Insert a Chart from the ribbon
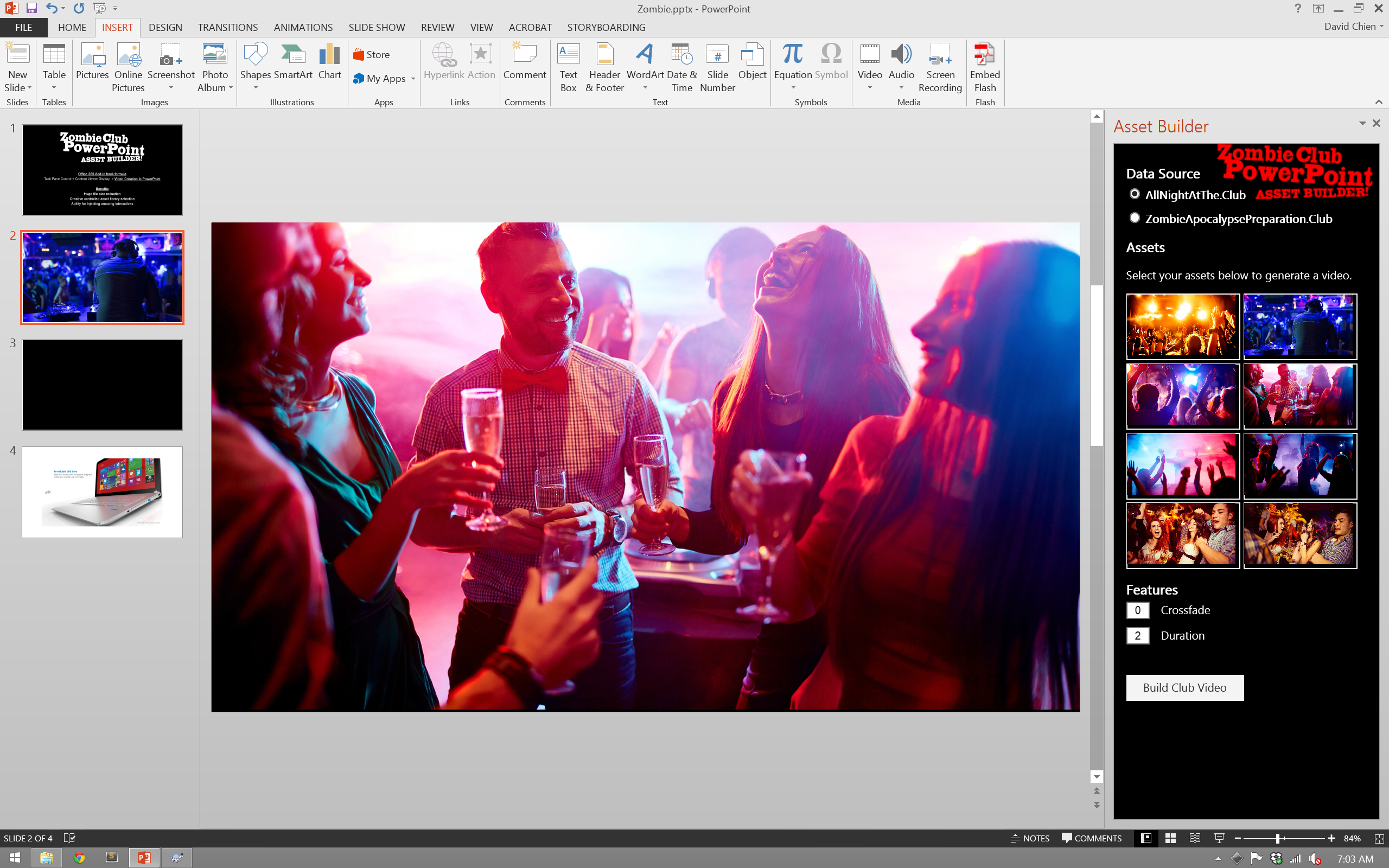 click(329, 61)
